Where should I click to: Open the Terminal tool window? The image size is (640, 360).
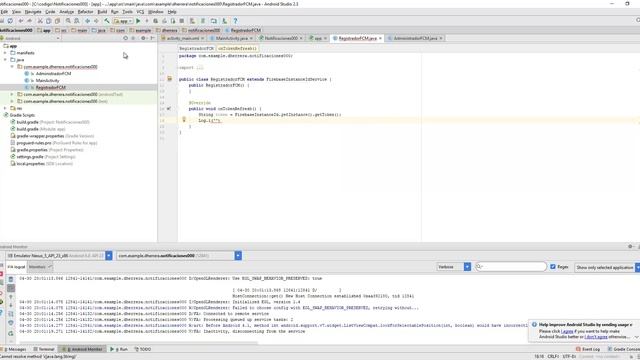(x=44, y=349)
